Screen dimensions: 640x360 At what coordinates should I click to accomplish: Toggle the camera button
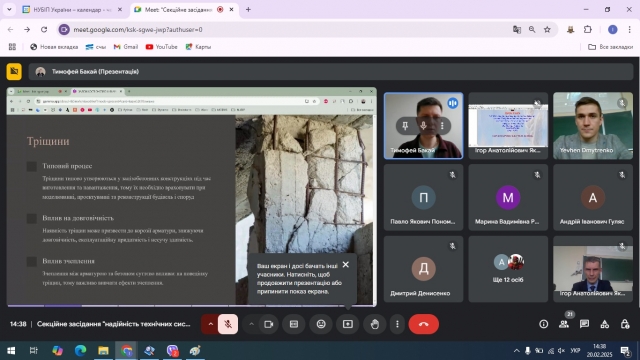coord(269,324)
